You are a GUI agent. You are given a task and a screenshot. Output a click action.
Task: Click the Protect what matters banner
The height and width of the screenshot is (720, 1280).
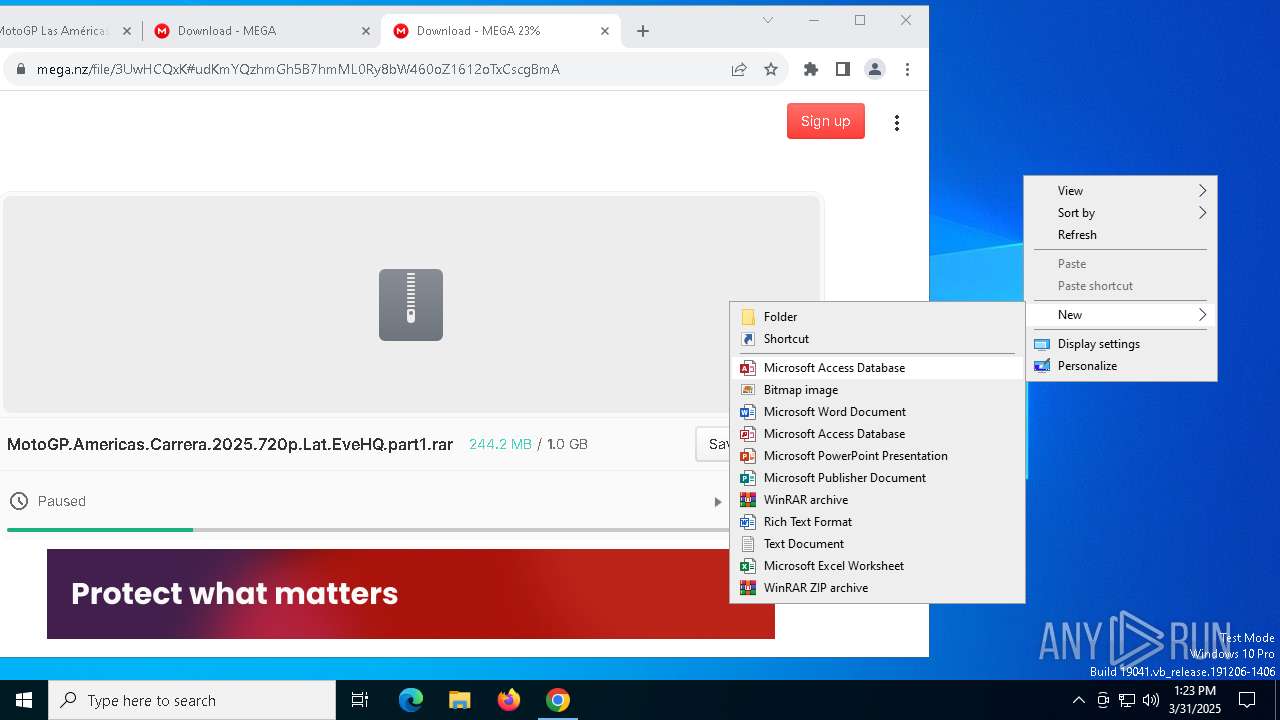pyautogui.click(x=411, y=594)
